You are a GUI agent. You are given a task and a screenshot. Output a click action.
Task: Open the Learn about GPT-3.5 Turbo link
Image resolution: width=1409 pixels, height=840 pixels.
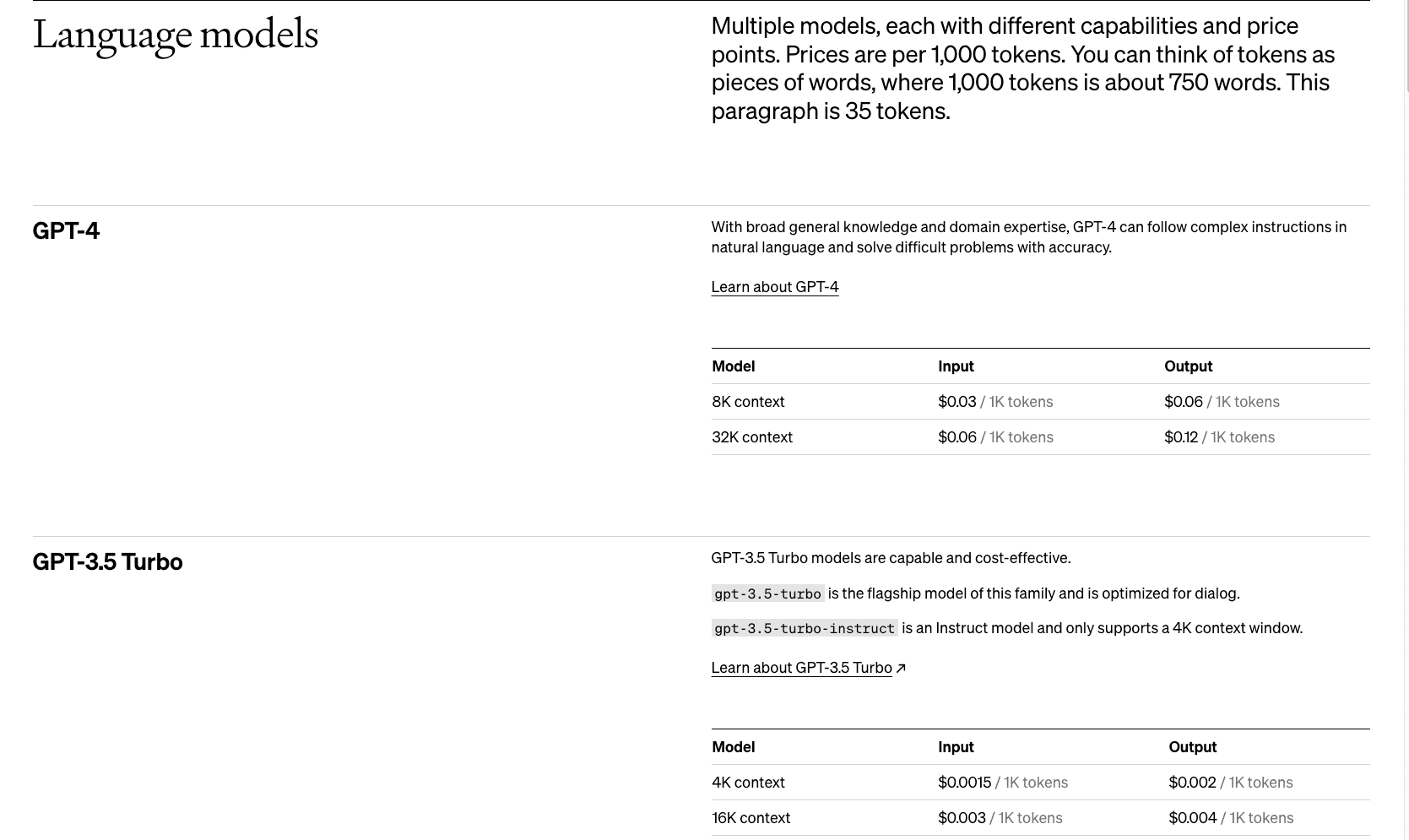pyautogui.click(x=801, y=668)
